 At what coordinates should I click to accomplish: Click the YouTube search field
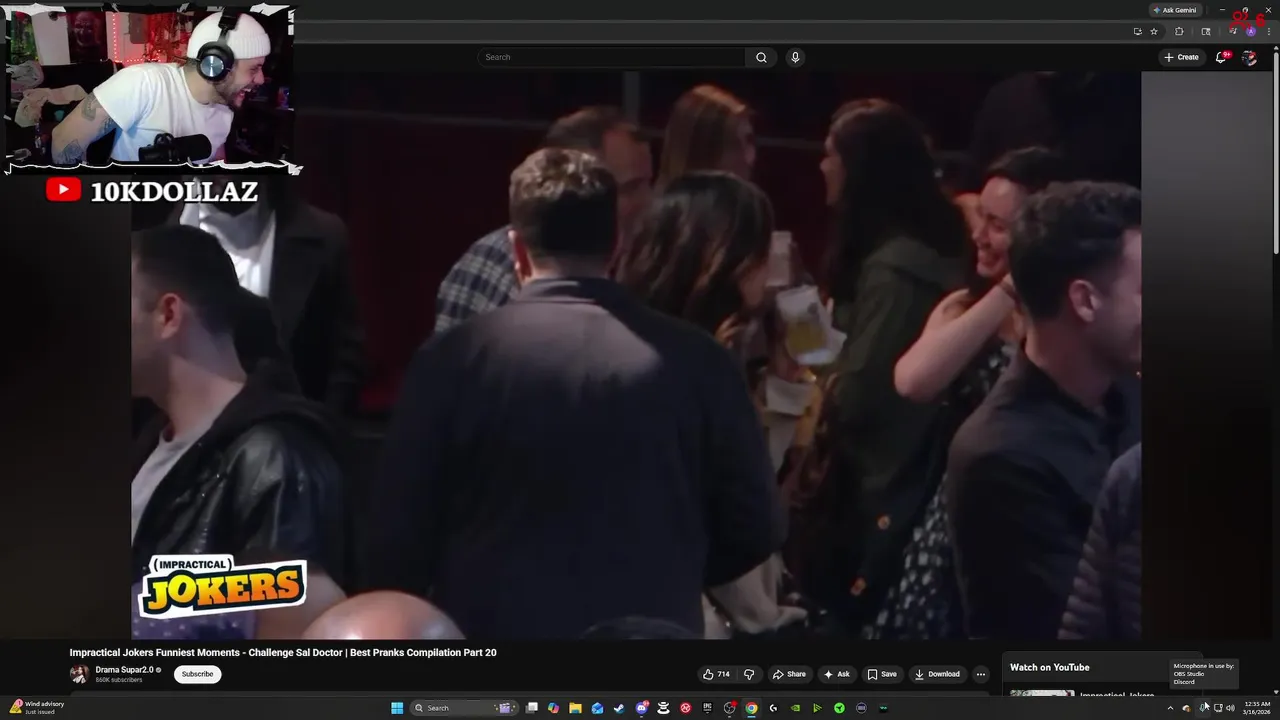[x=611, y=57]
